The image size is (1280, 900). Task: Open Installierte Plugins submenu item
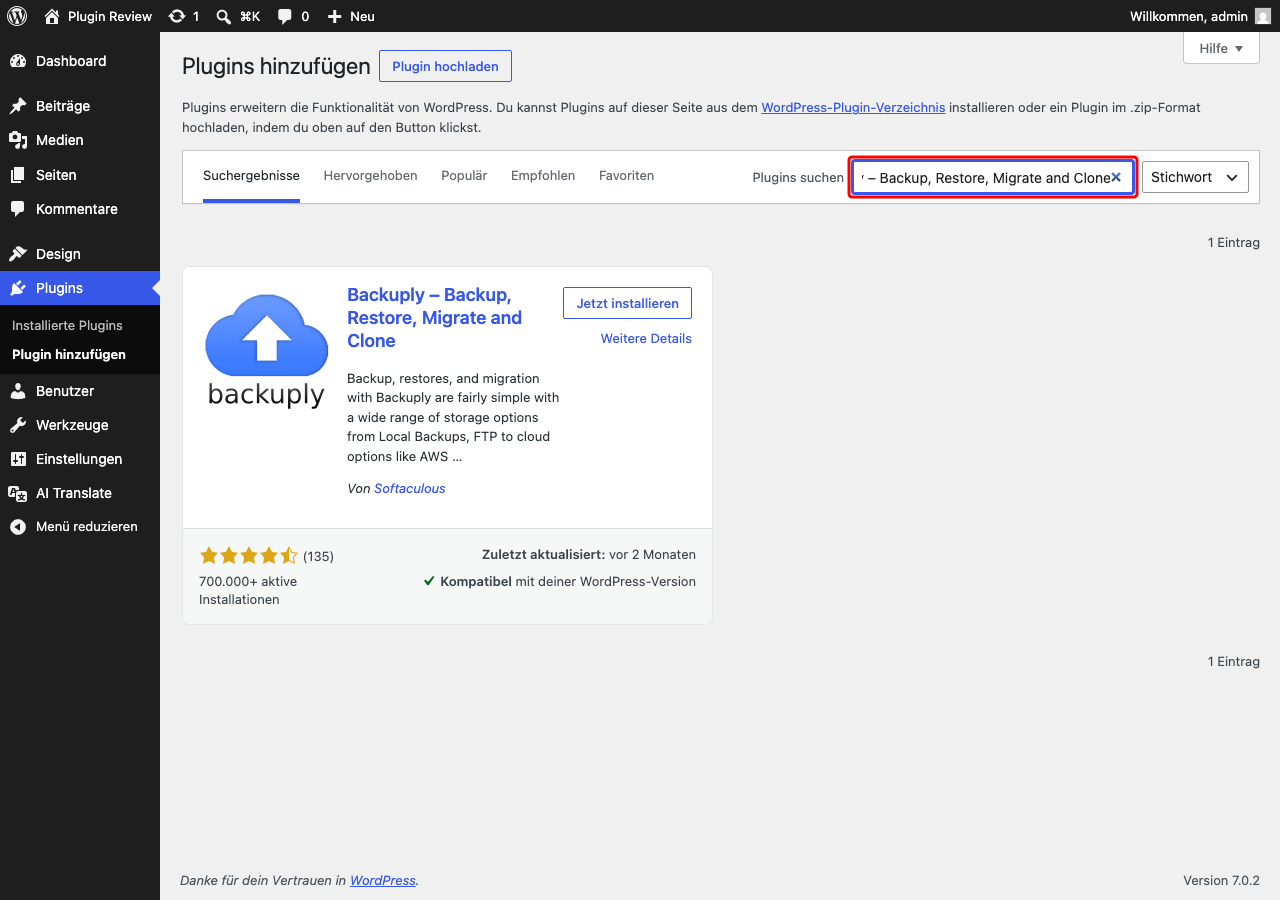pos(67,325)
